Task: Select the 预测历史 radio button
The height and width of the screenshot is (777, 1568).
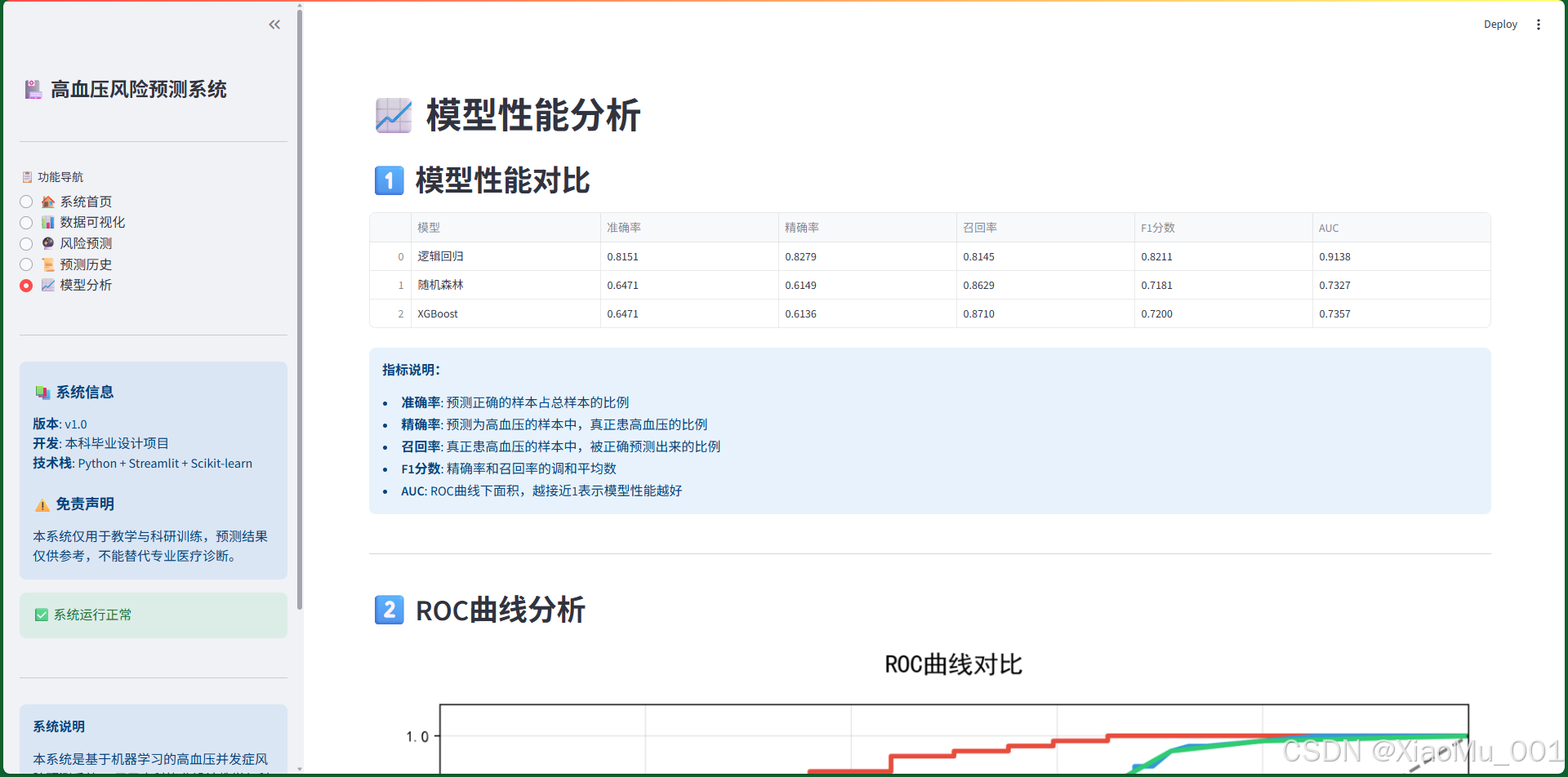Action: pos(26,264)
